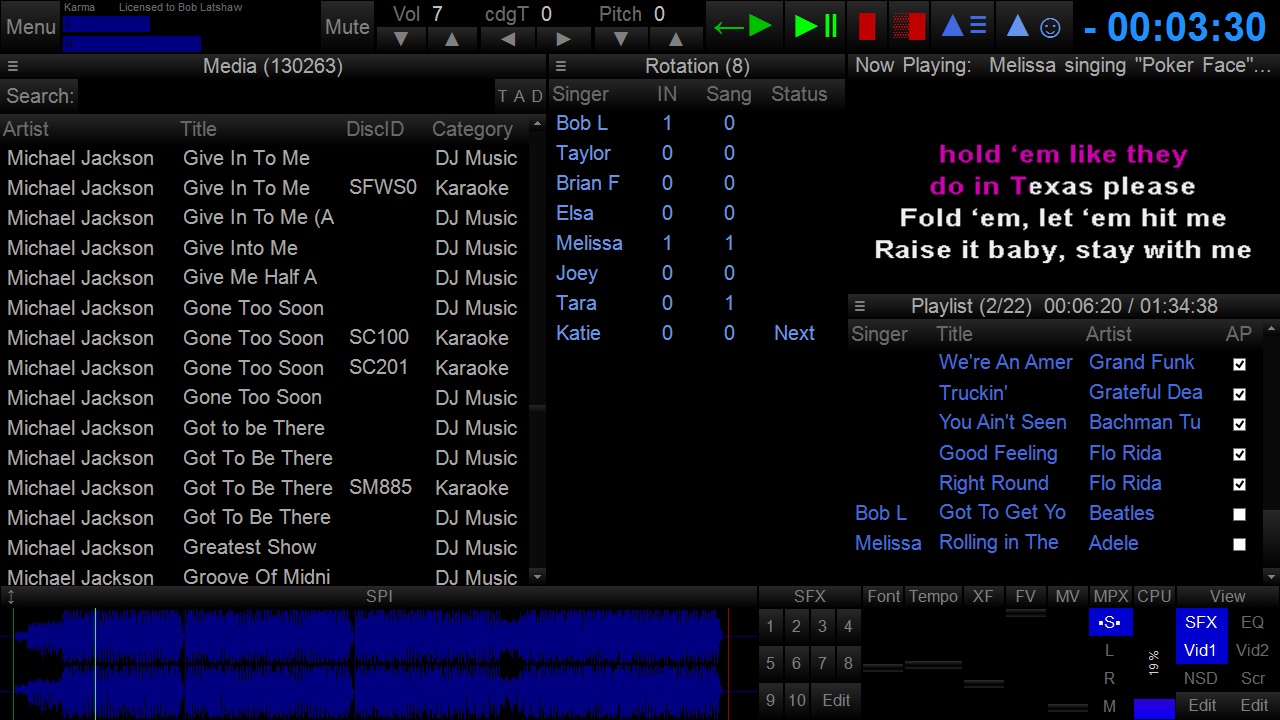The width and height of the screenshot is (1280, 720).
Task: Click the solid red stop button
Action: (x=867, y=27)
